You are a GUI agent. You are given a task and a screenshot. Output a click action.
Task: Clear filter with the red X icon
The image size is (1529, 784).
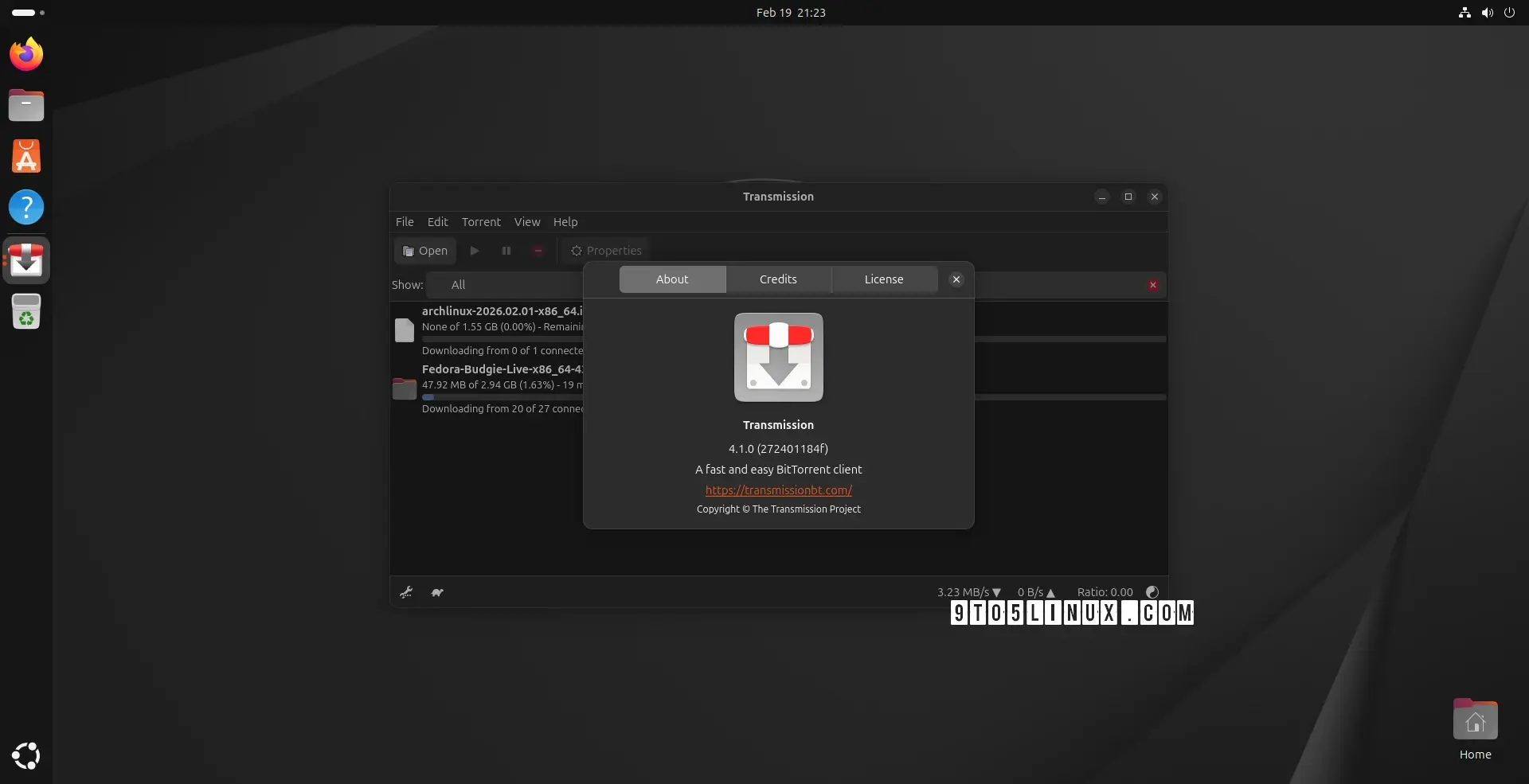[1152, 285]
